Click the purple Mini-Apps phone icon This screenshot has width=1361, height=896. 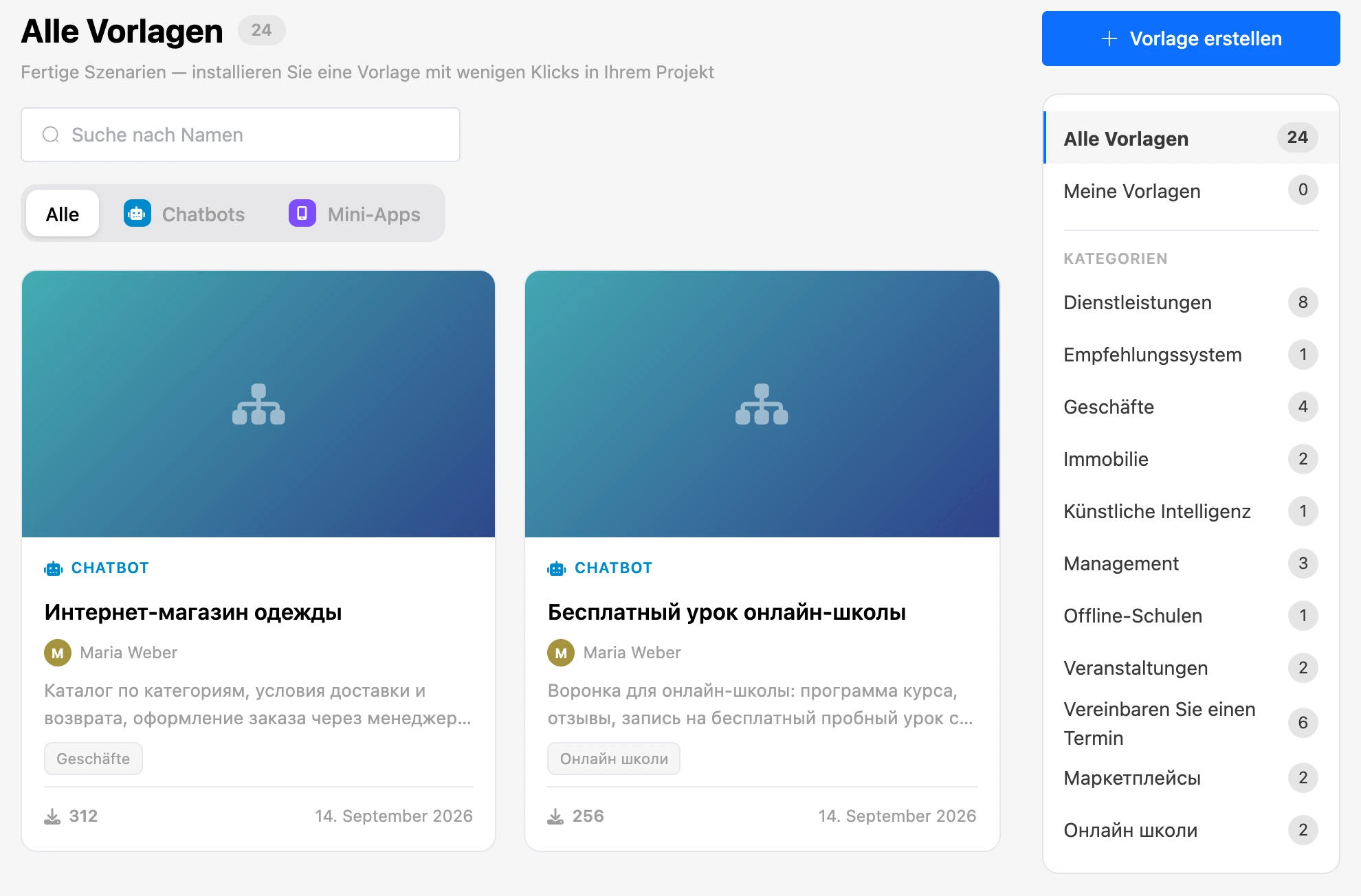[302, 214]
